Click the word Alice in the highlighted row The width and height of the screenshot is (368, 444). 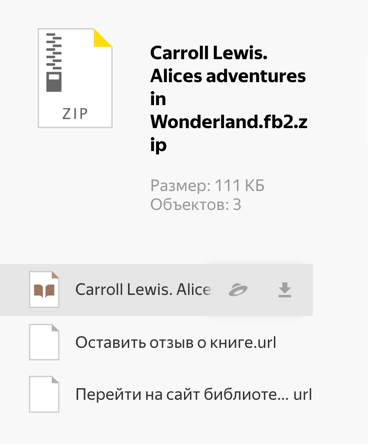(x=194, y=289)
